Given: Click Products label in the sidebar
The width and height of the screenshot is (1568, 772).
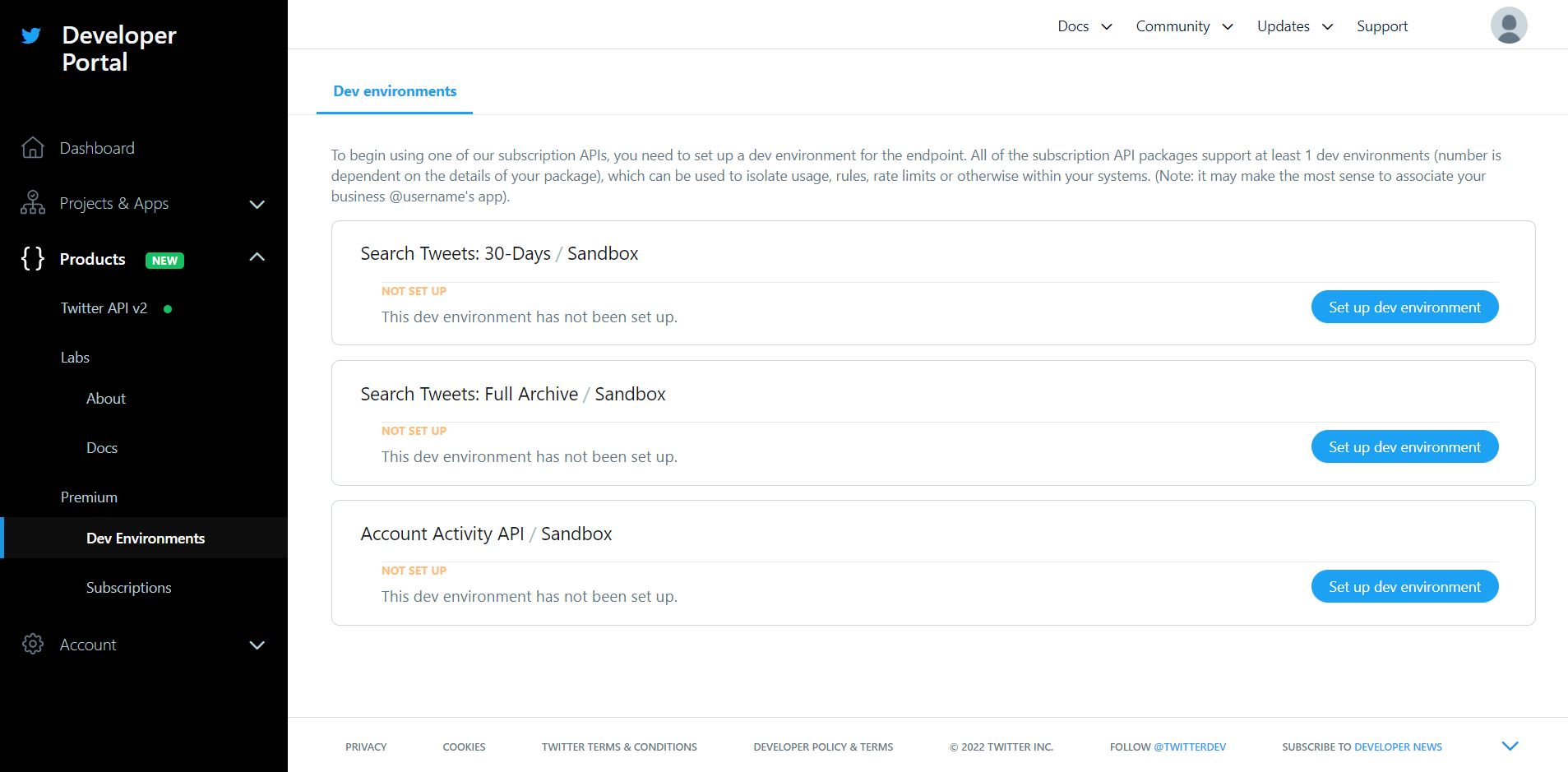Looking at the screenshot, I should tap(92, 259).
